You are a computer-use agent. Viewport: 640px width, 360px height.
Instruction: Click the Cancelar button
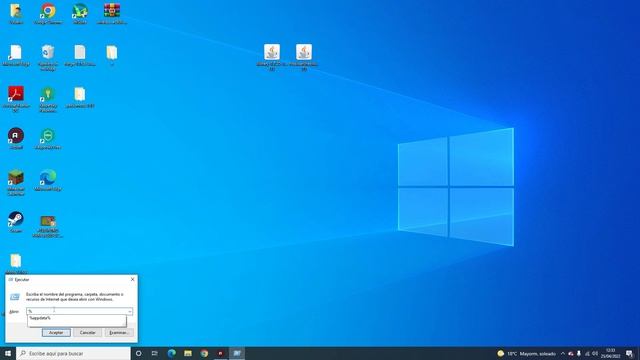pos(87,333)
